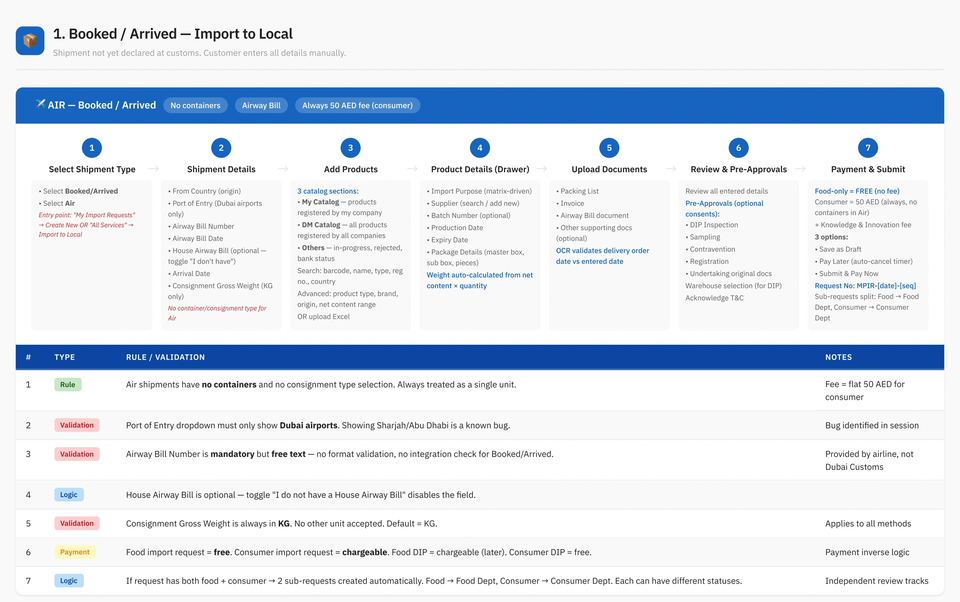
Task: Click the Validation badge in row 3
Action: coord(77,454)
